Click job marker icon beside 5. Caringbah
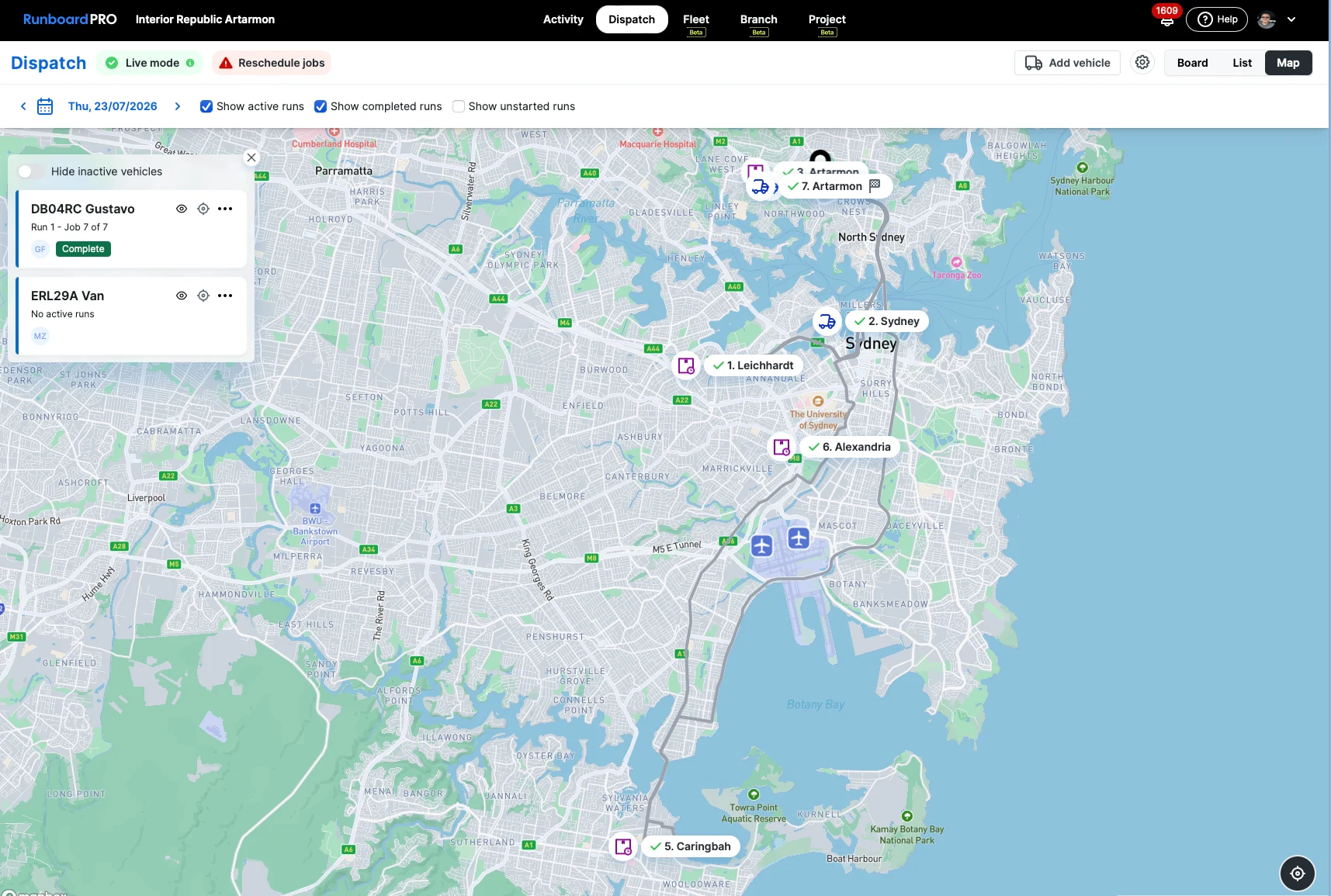1331x896 pixels. [623, 846]
